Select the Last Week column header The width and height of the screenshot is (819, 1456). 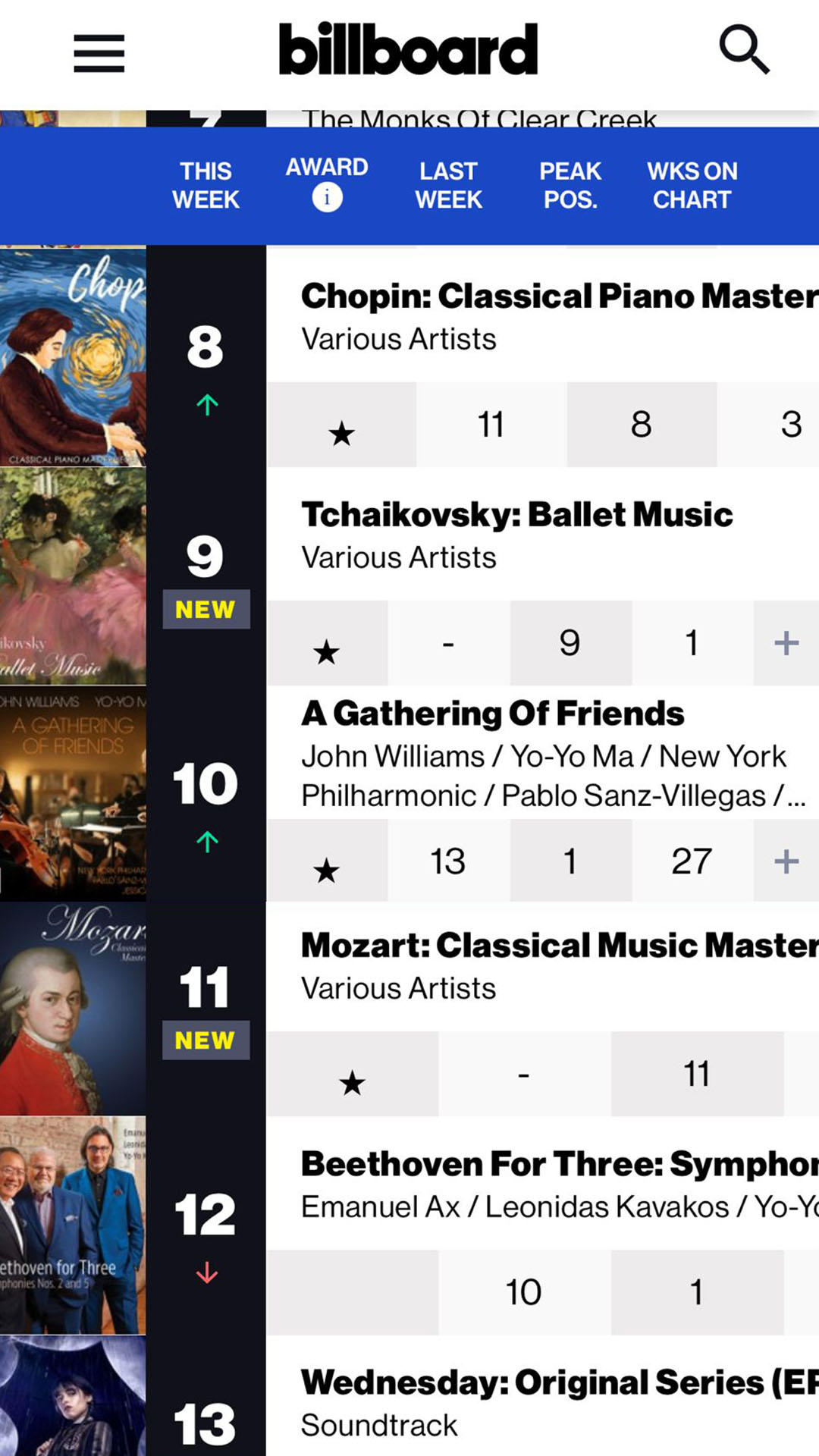448,185
